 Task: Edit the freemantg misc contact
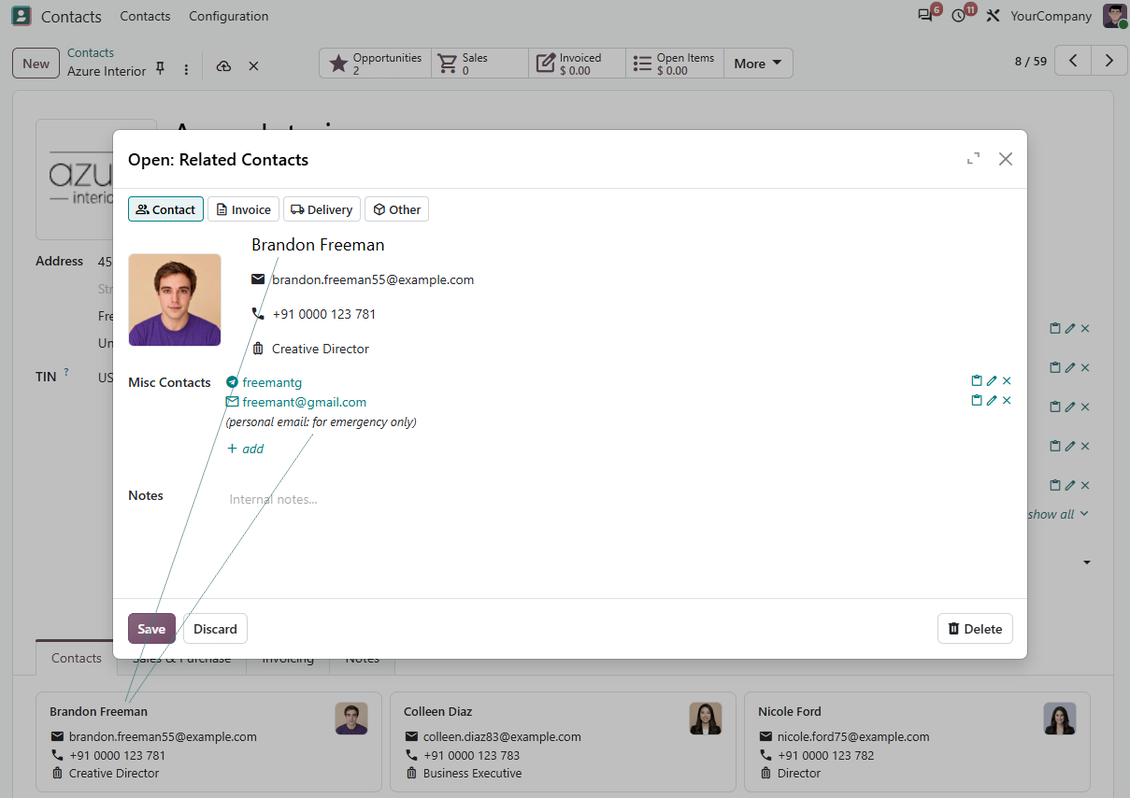(992, 381)
